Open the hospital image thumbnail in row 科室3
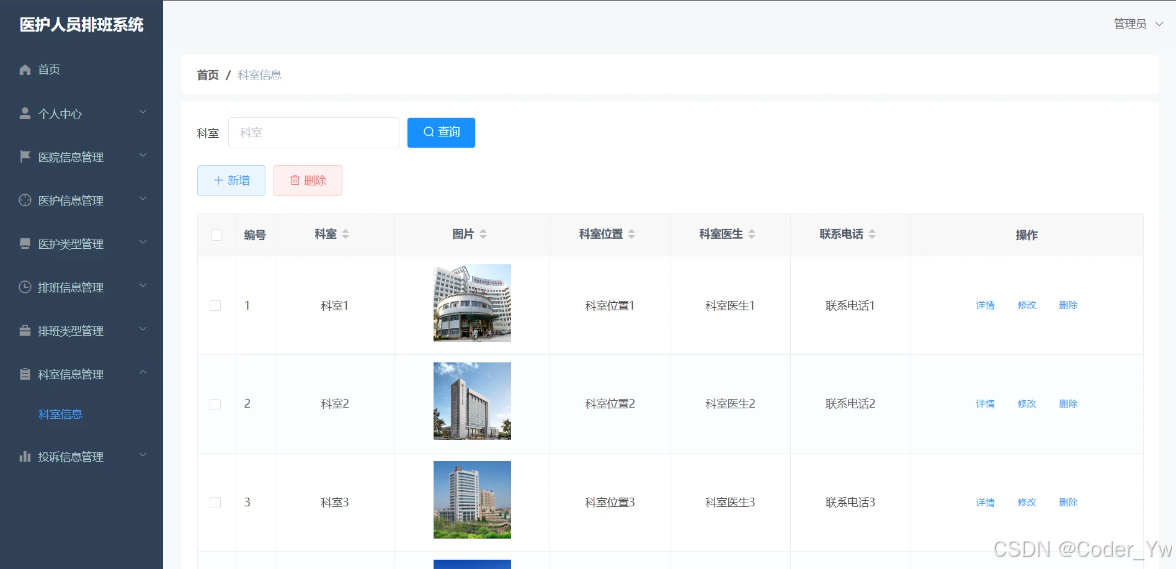The width and height of the screenshot is (1176, 569). click(472, 500)
